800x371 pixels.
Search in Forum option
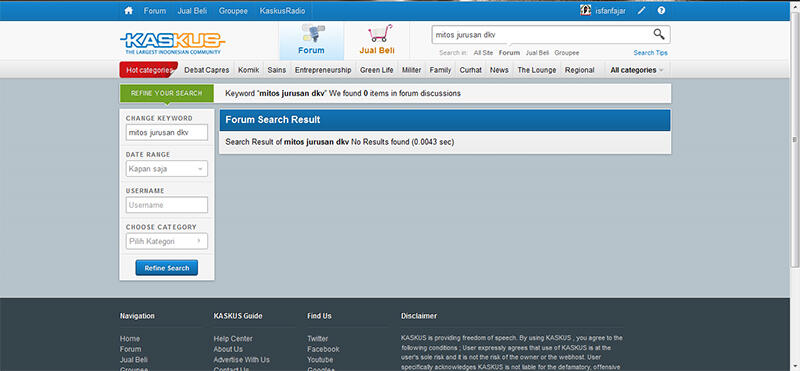509,53
